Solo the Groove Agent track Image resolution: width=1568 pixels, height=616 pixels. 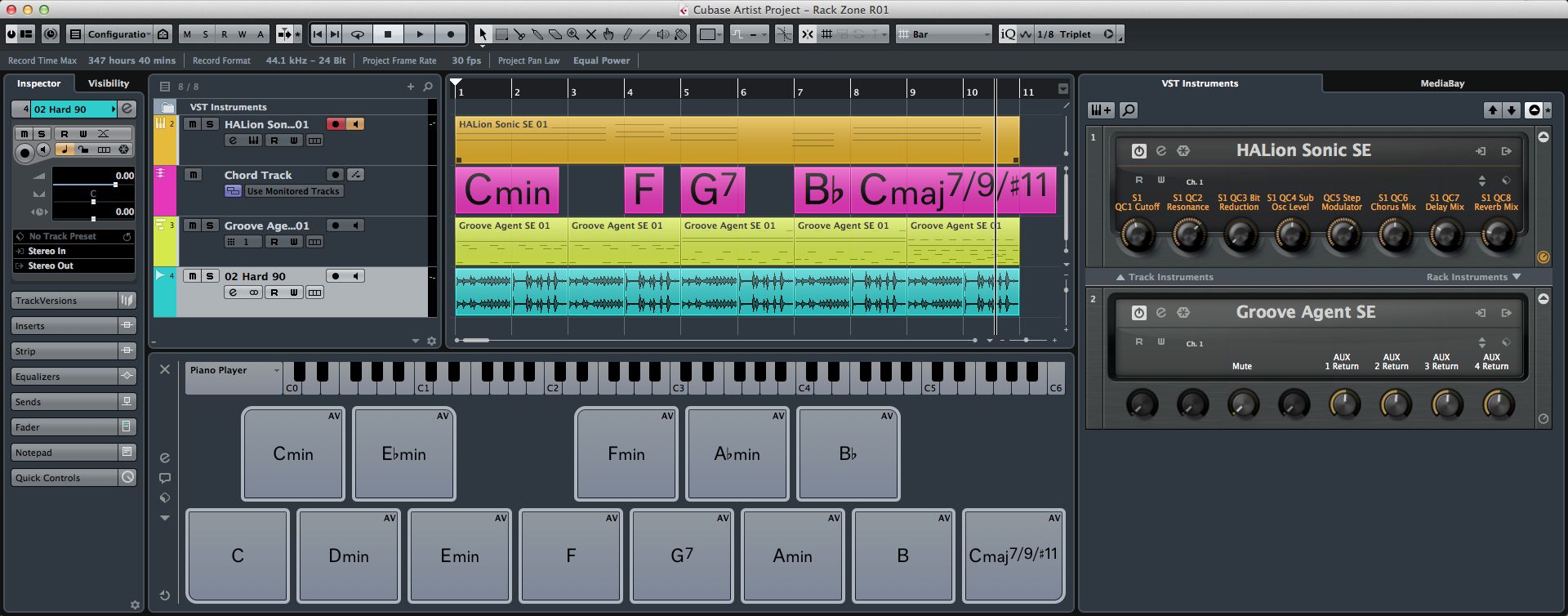pyautogui.click(x=210, y=225)
